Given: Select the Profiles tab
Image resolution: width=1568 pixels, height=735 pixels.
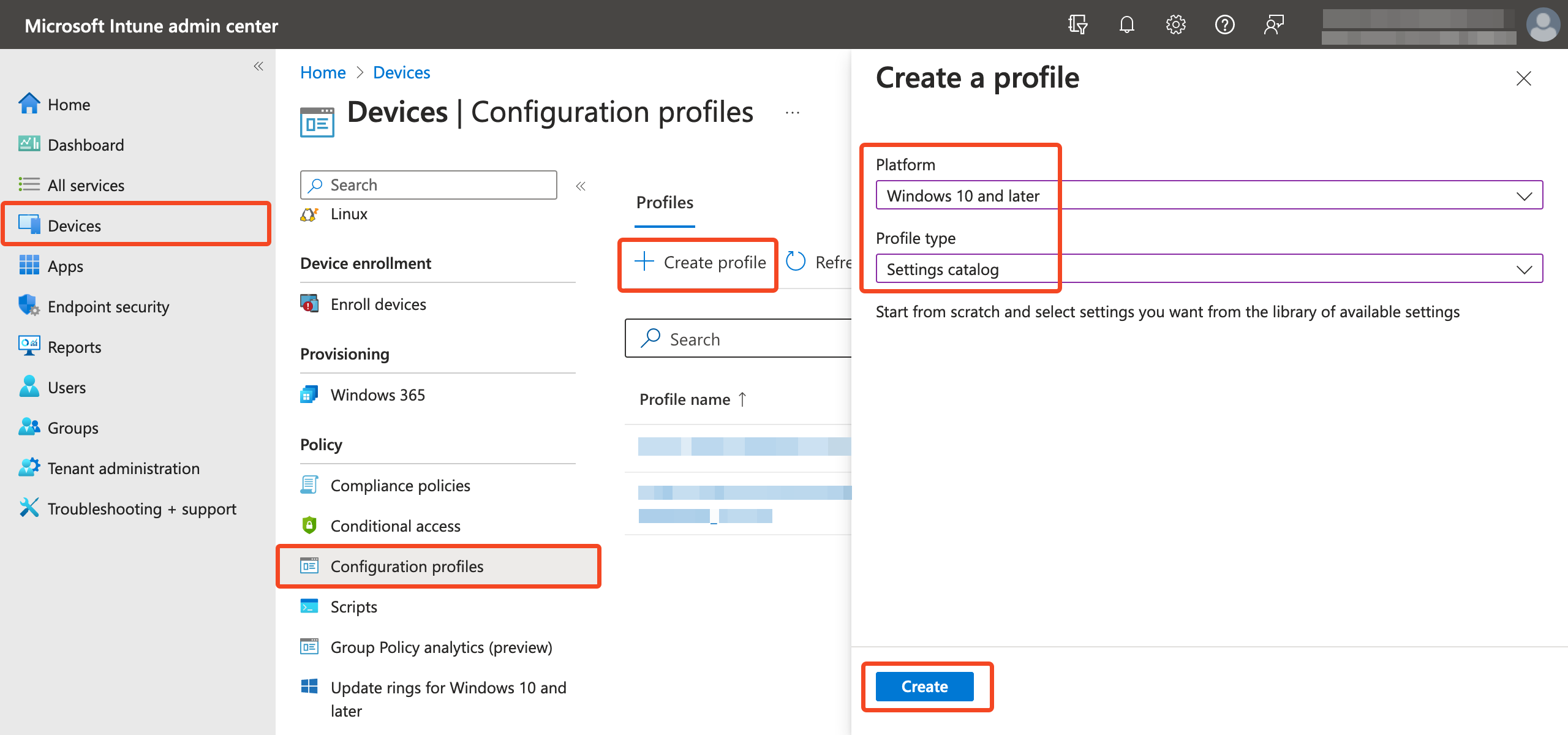Looking at the screenshot, I should [x=665, y=203].
